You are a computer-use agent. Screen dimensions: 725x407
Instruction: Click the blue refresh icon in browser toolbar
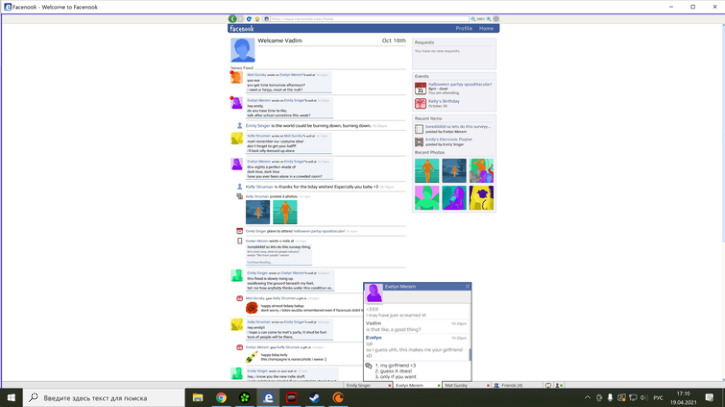pyautogui.click(x=249, y=19)
